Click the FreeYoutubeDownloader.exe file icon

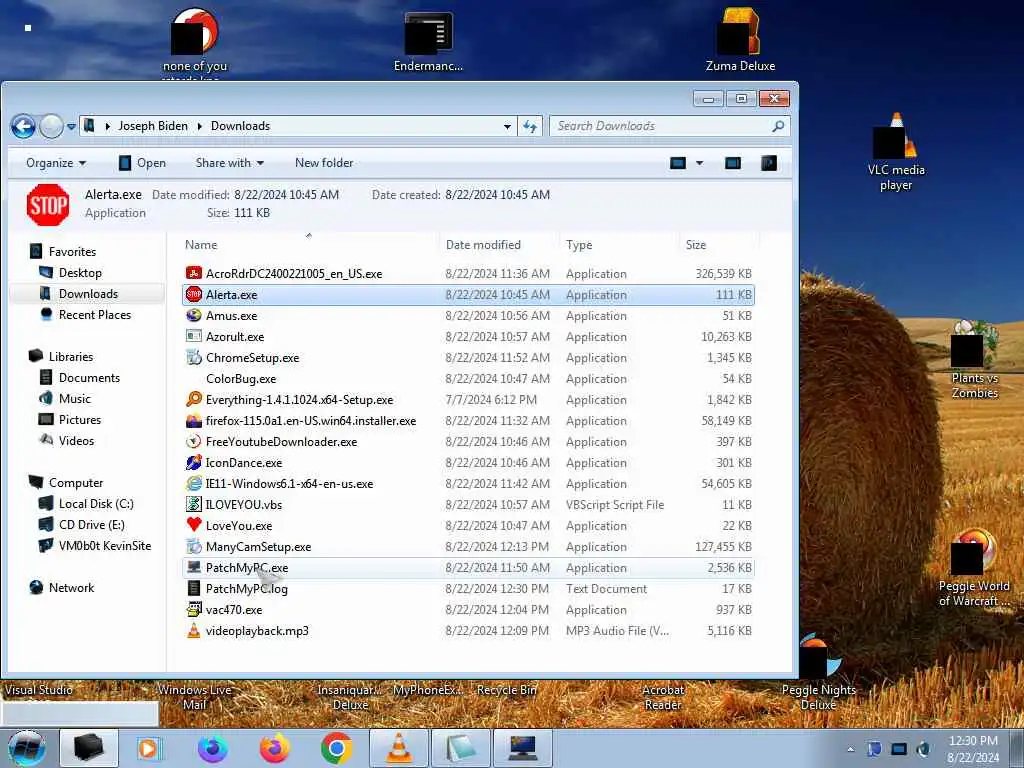click(x=193, y=441)
